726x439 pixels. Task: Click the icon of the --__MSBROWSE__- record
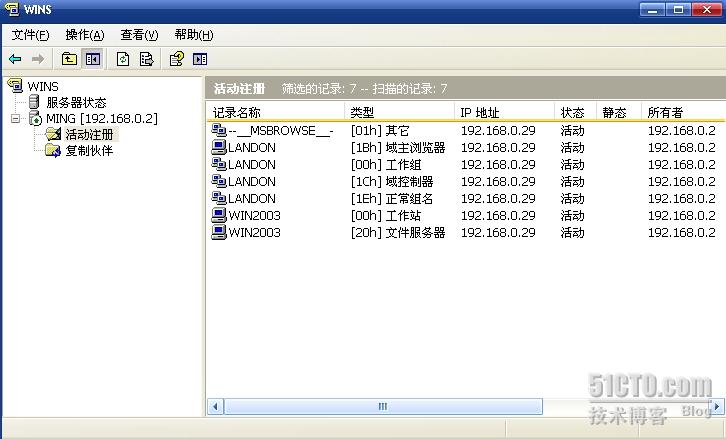(x=219, y=130)
